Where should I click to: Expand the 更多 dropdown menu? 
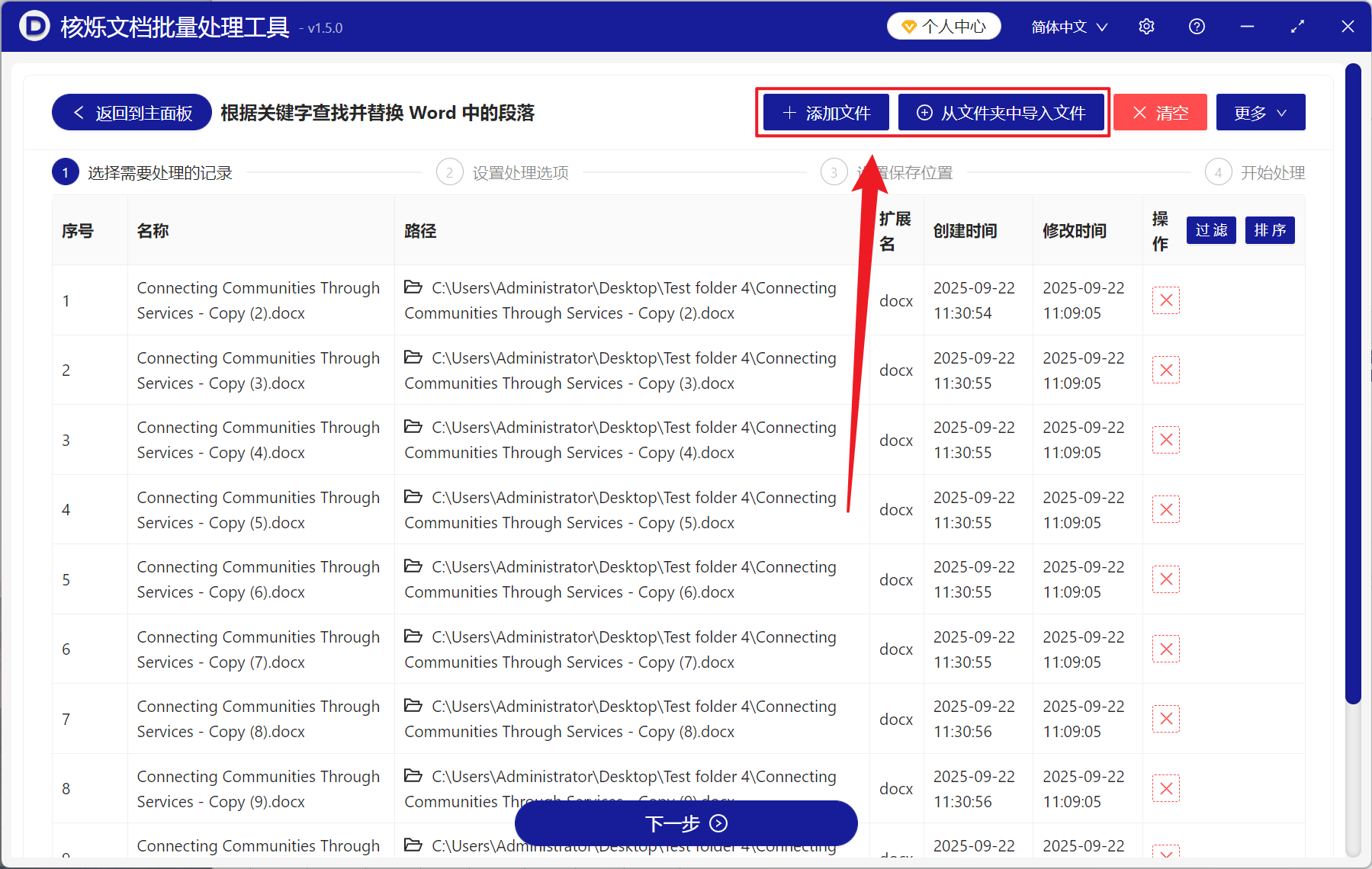tap(1260, 112)
